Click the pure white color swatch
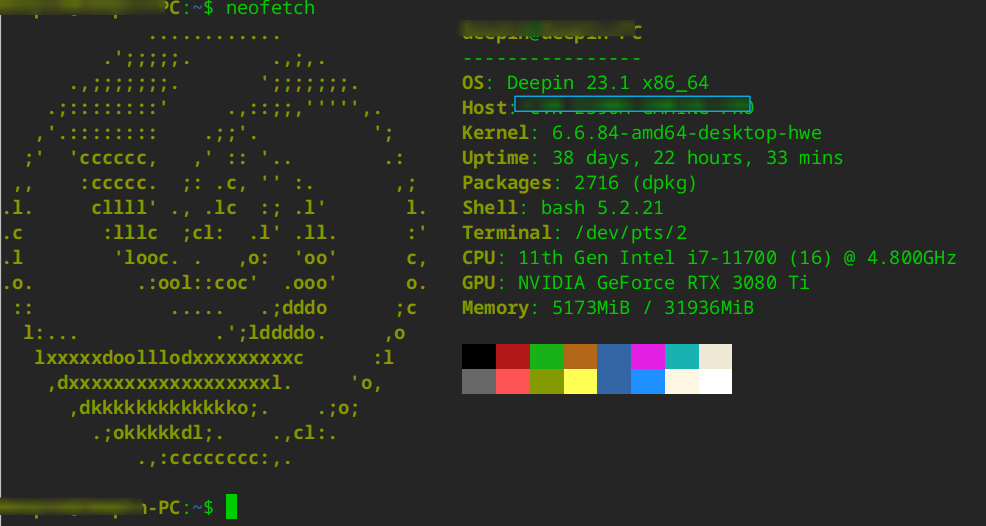Image resolution: width=986 pixels, height=526 pixels. tap(716, 381)
